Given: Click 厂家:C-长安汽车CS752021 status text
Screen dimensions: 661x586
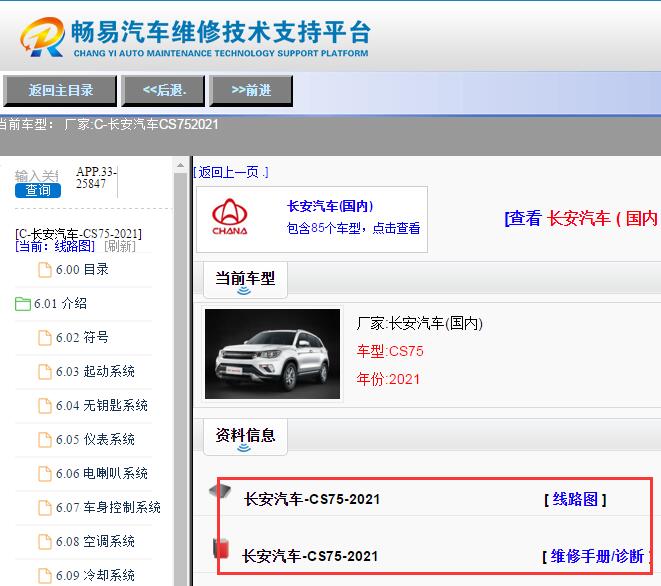Looking at the screenshot, I should (x=142, y=124).
